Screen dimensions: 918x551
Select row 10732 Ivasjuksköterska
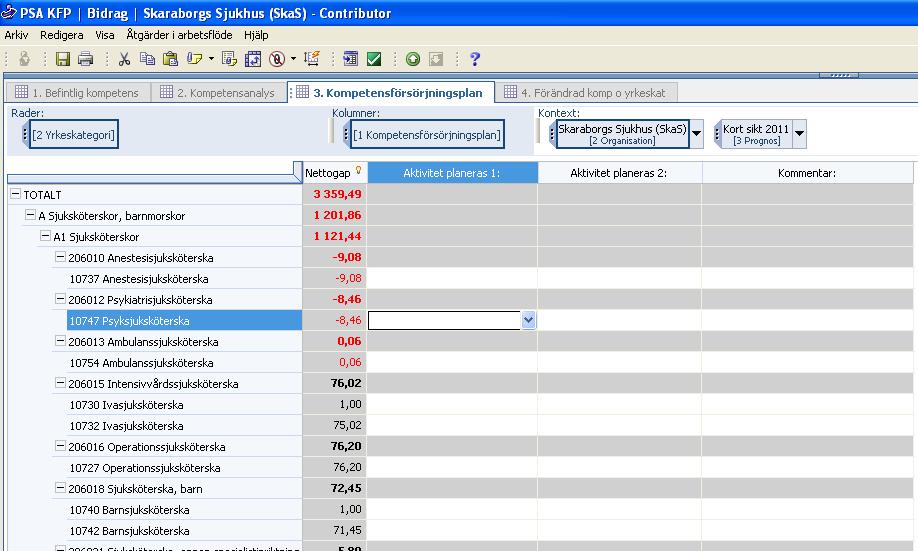(x=184, y=426)
